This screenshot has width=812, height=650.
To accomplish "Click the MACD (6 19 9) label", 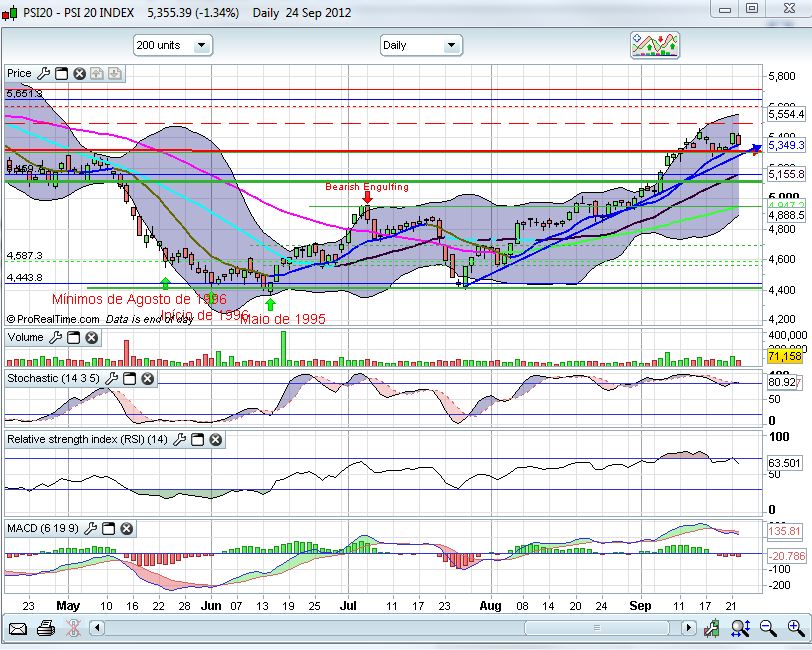I will (x=43, y=528).
